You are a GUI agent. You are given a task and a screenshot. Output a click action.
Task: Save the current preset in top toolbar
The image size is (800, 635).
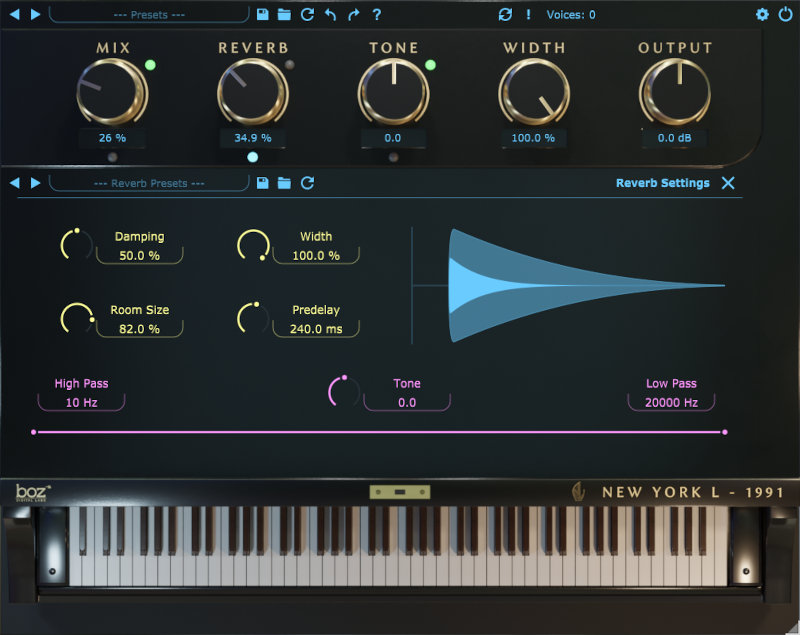point(262,15)
